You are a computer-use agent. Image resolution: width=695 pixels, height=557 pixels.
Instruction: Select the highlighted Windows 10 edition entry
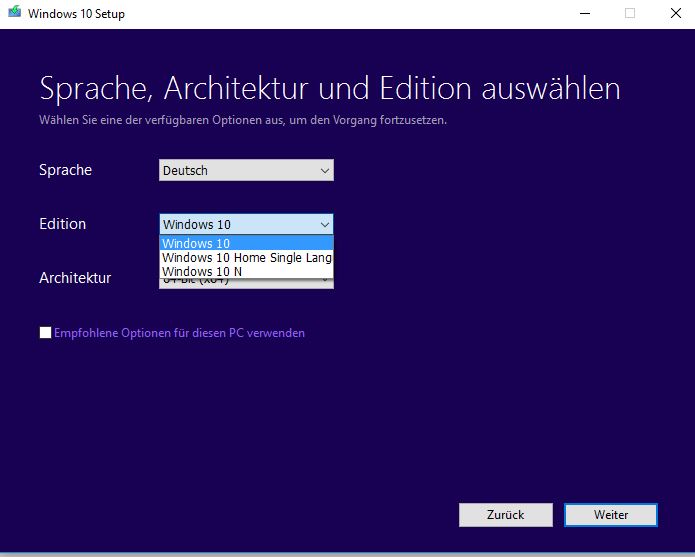point(246,243)
